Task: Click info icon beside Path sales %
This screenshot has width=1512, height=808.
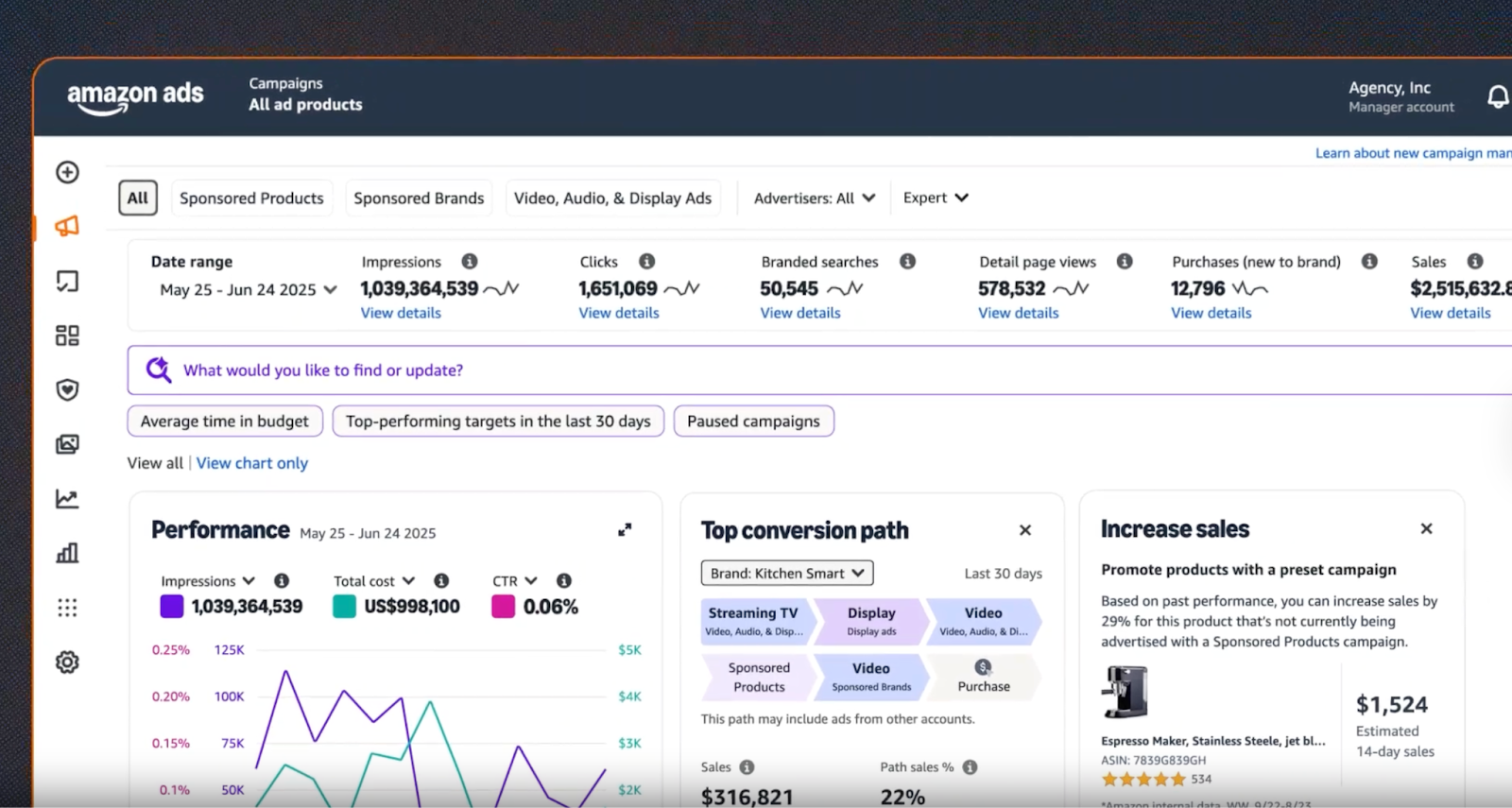Action: (970, 767)
